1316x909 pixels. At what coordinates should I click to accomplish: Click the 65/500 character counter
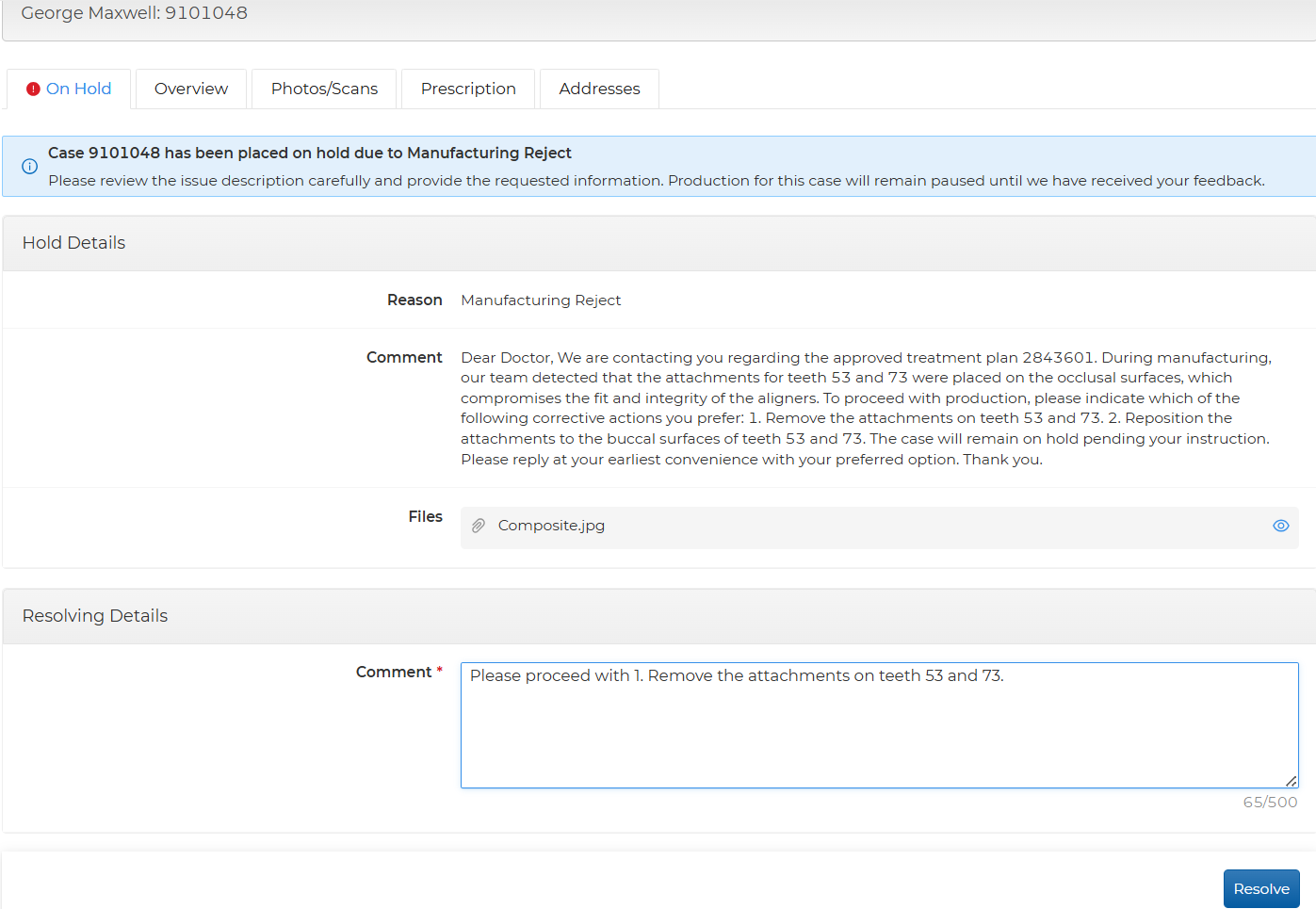click(x=1269, y=803)
